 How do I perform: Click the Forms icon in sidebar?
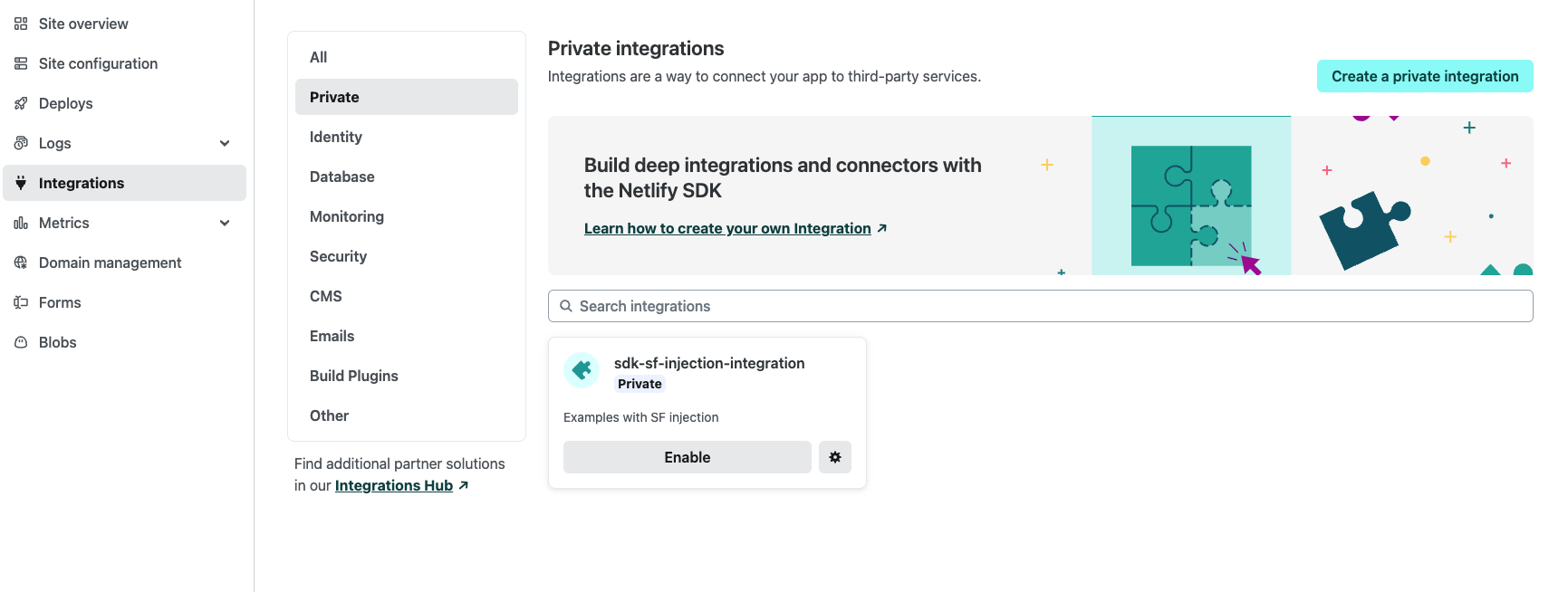coord(21,302)
